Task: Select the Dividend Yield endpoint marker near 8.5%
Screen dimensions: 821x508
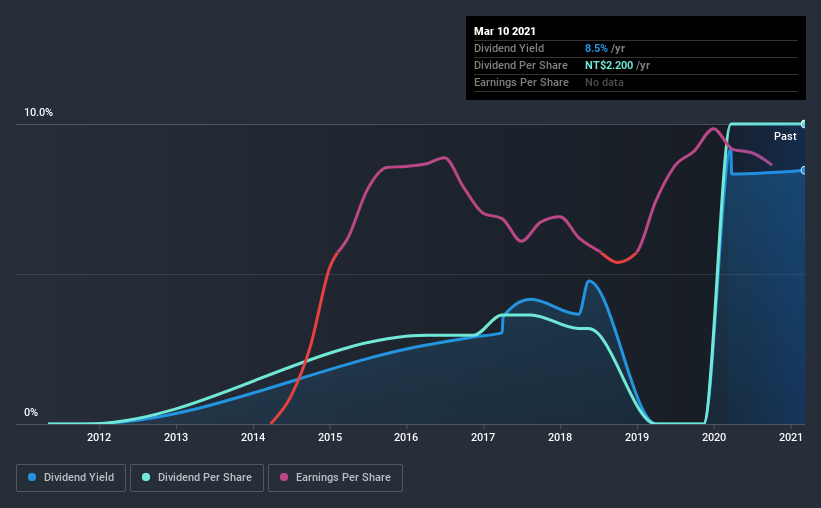Action: coord(803,170)
